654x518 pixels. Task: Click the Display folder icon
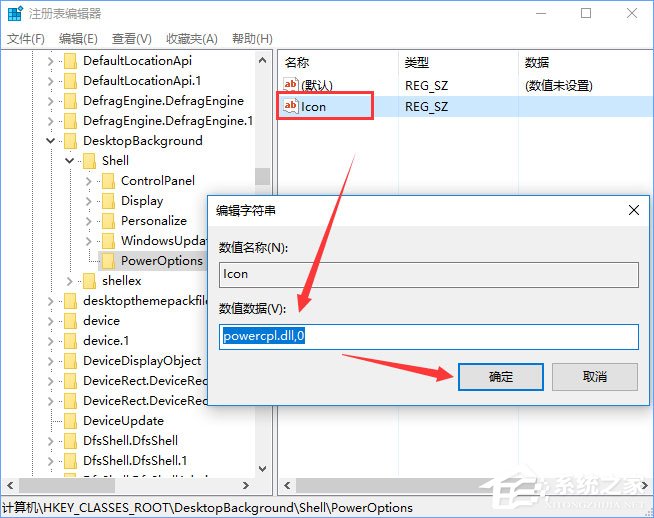(x=108, y=201)
